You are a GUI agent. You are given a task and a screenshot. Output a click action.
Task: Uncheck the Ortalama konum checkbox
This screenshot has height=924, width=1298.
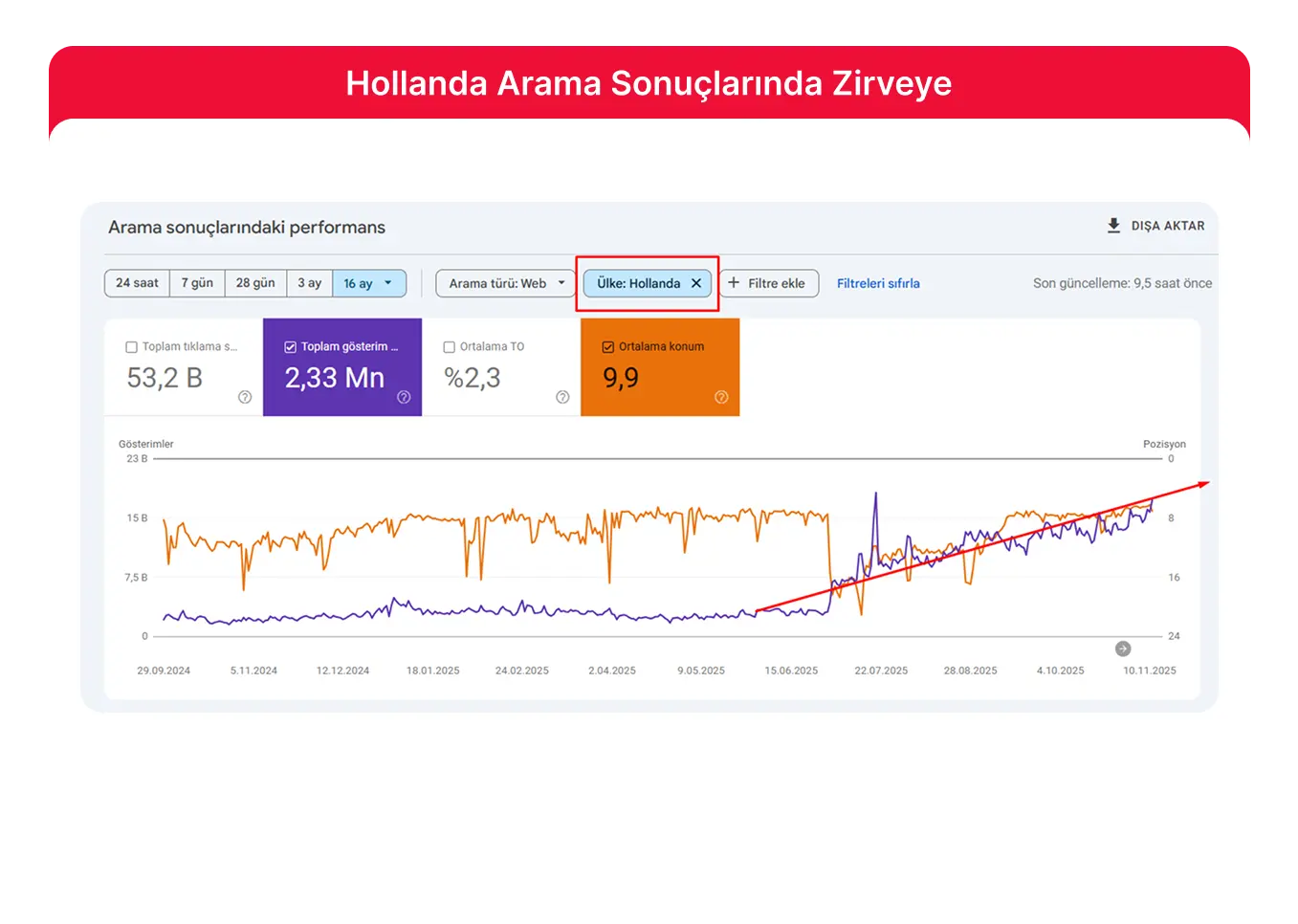(608, 347)
